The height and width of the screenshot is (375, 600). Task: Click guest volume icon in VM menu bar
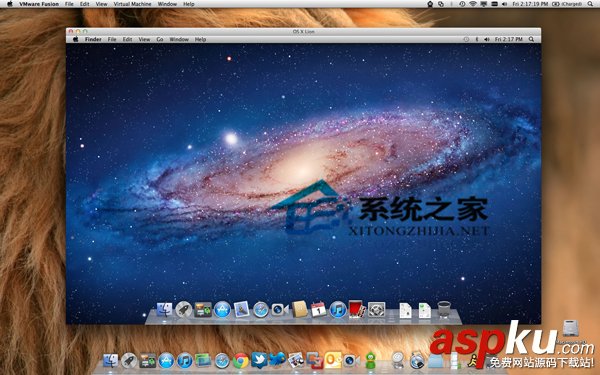click(x=487, y=39)
